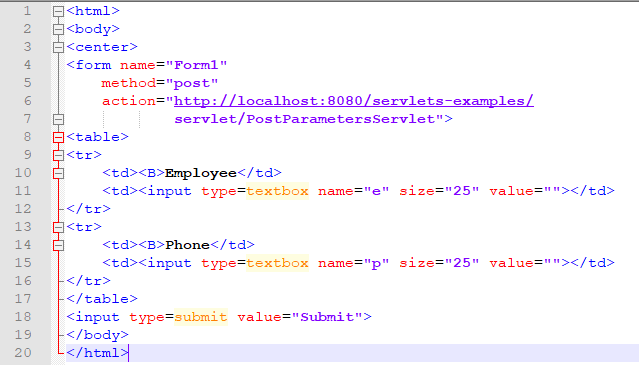Collapse the body fold marker on line 2
Screen dimensions: 639x365
tap(58, 29)
